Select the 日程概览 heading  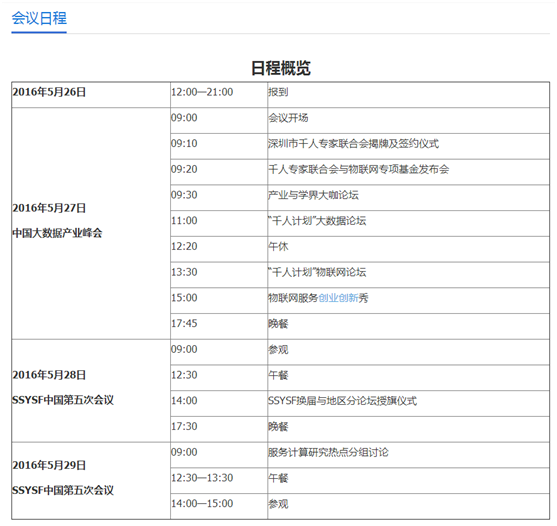coord(281,68)
